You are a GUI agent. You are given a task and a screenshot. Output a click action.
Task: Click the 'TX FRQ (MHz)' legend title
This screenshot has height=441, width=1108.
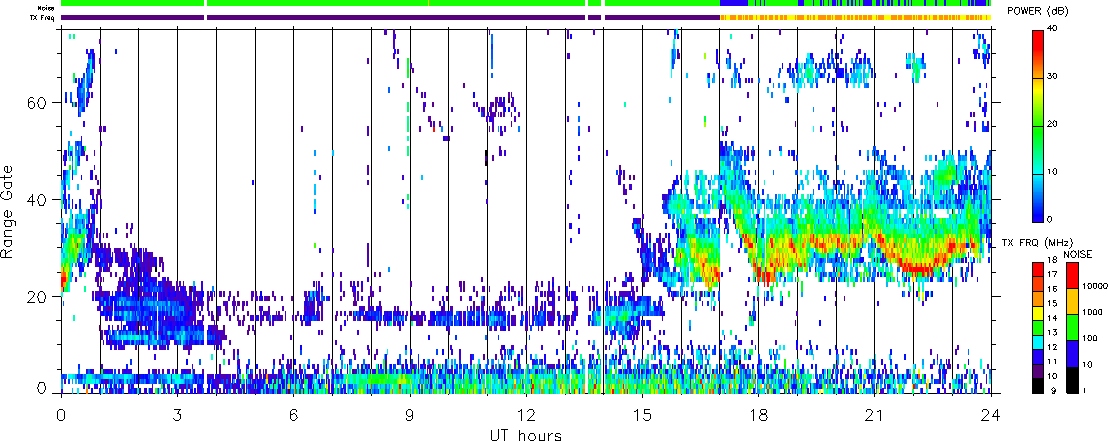1036,243
